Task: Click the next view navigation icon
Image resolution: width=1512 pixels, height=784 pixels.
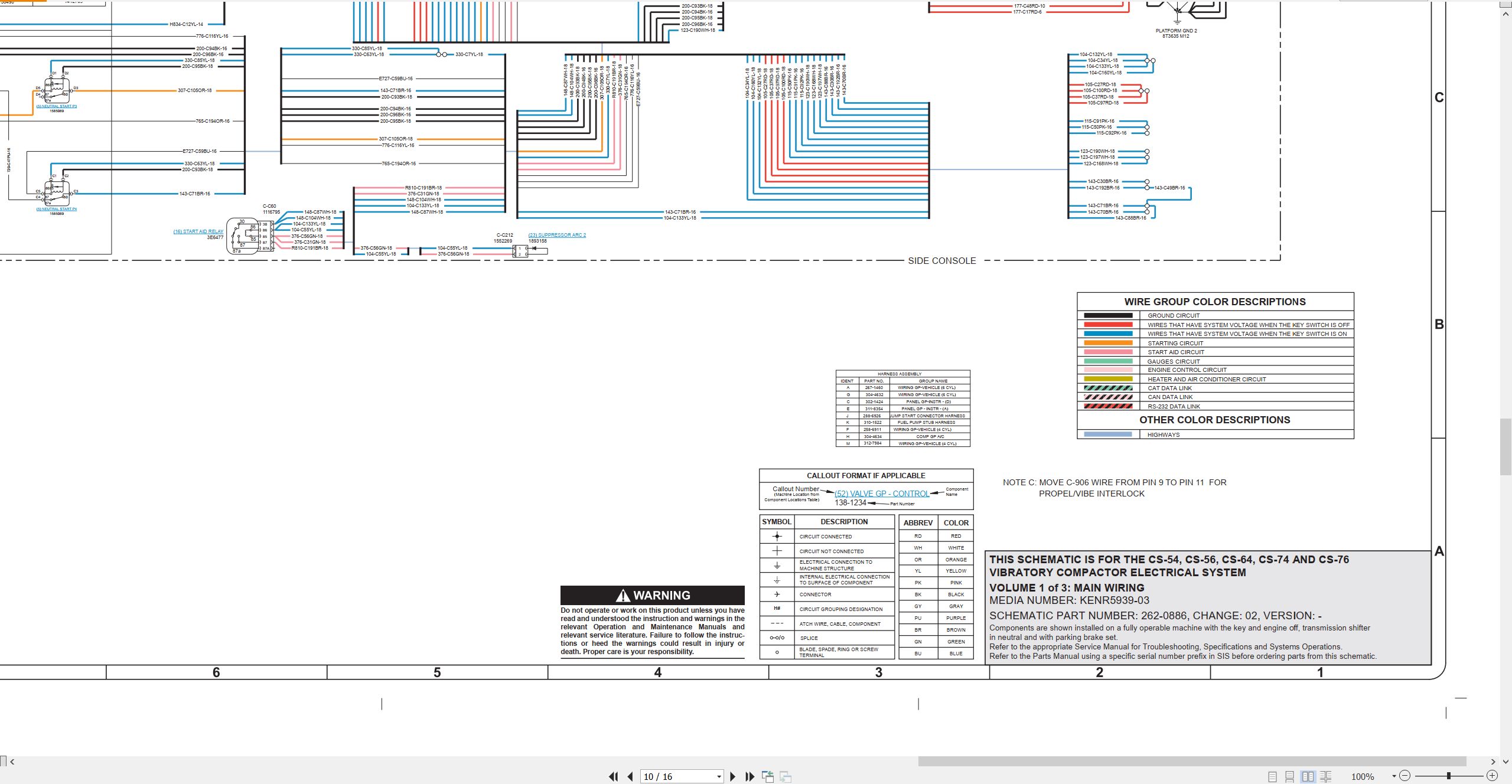Action: point(786,777)
